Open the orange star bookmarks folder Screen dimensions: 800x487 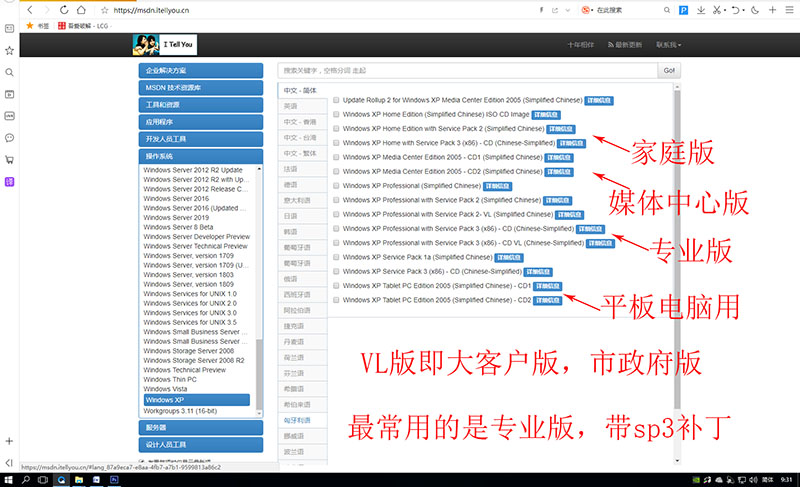(x=38, y=25)
